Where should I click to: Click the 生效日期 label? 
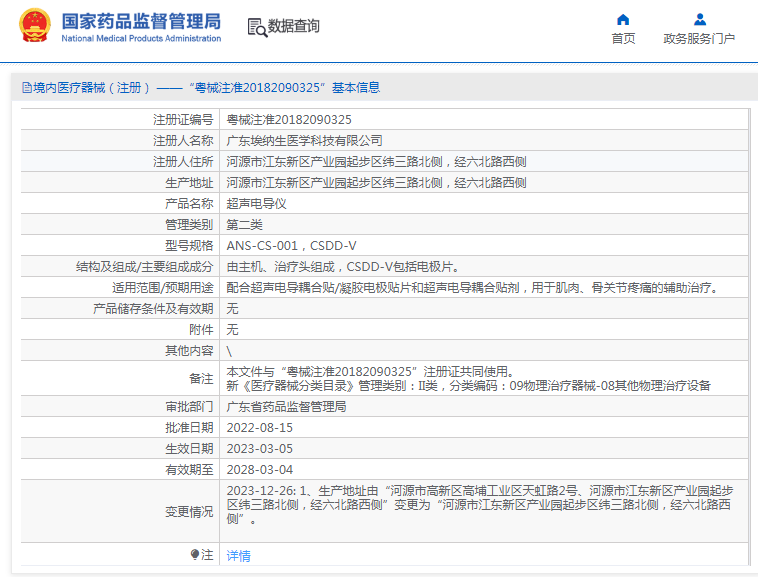click(x=189, y=448)
